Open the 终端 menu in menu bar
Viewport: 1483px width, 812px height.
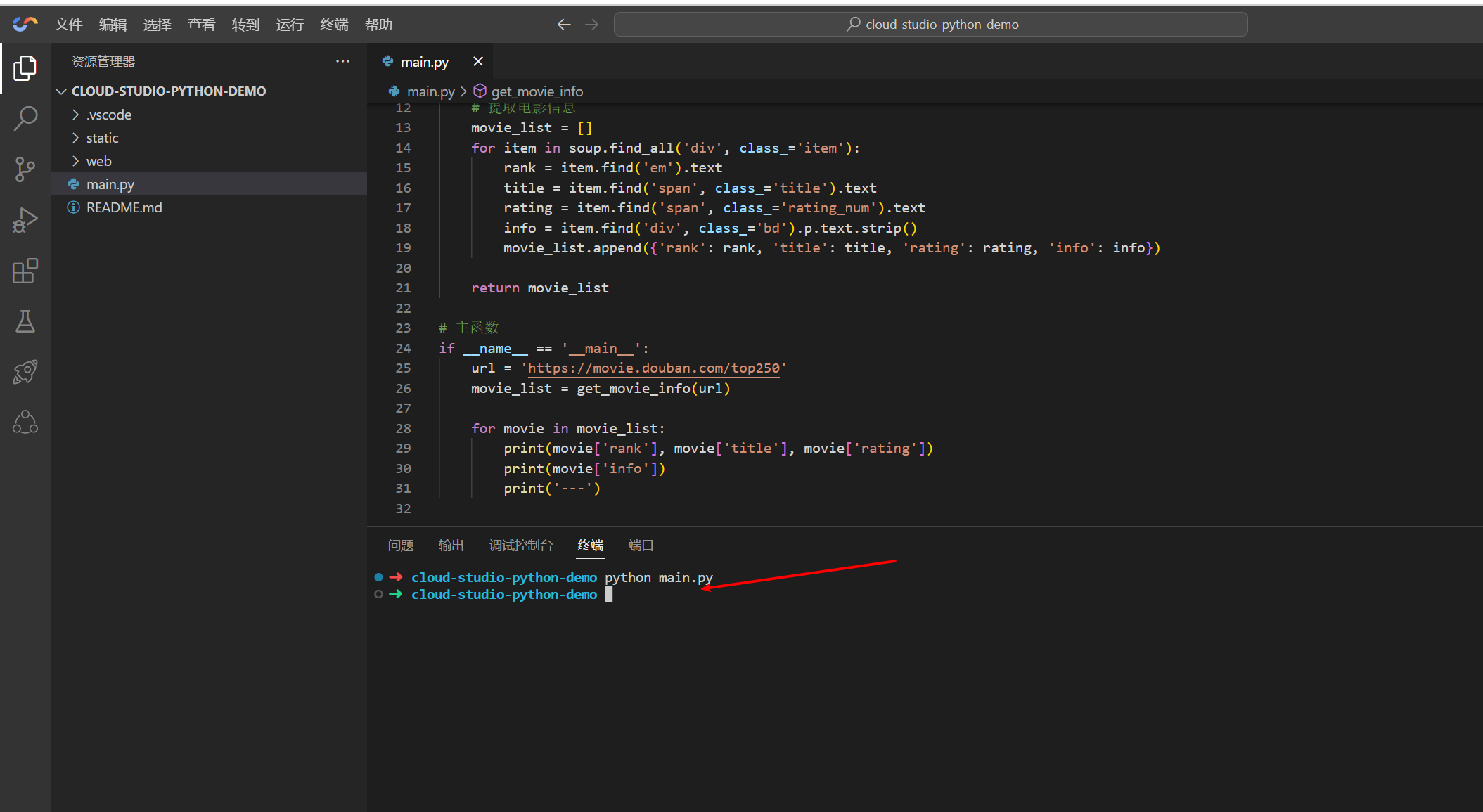tap(334, 25)
